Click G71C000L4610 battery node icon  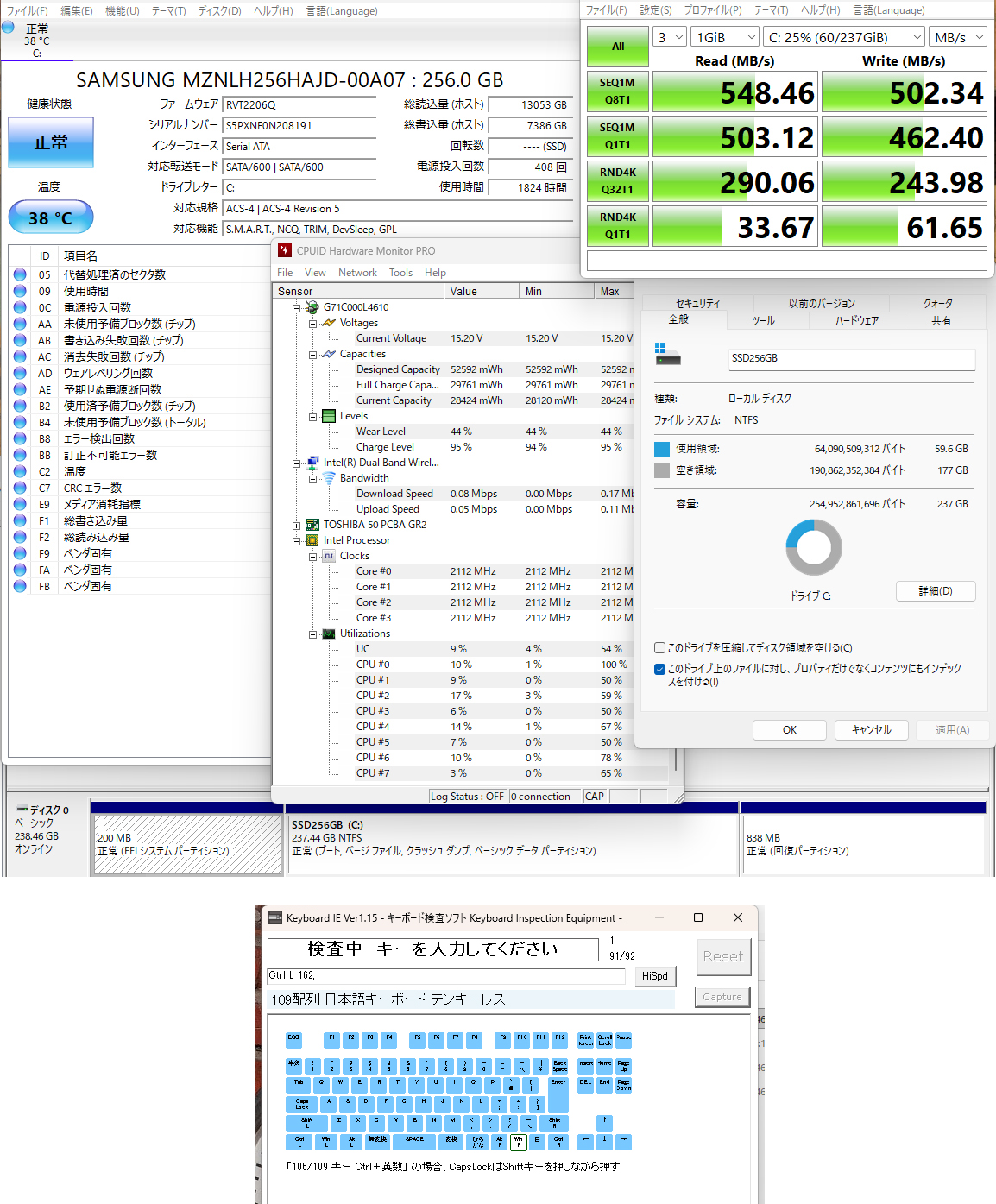[x=312, y=307]
